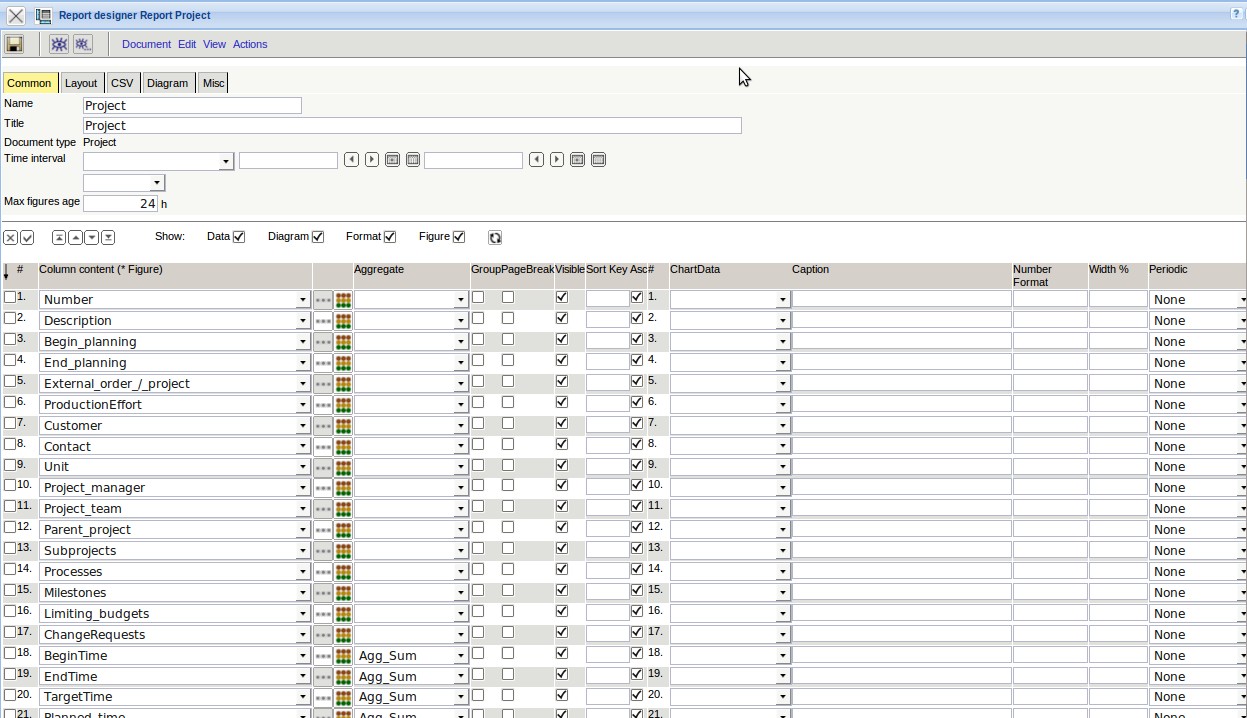1247x718 pixels.
Task: Expand the Aggregate dropdown for BeginTime row
Action: [x=460, y=656]
